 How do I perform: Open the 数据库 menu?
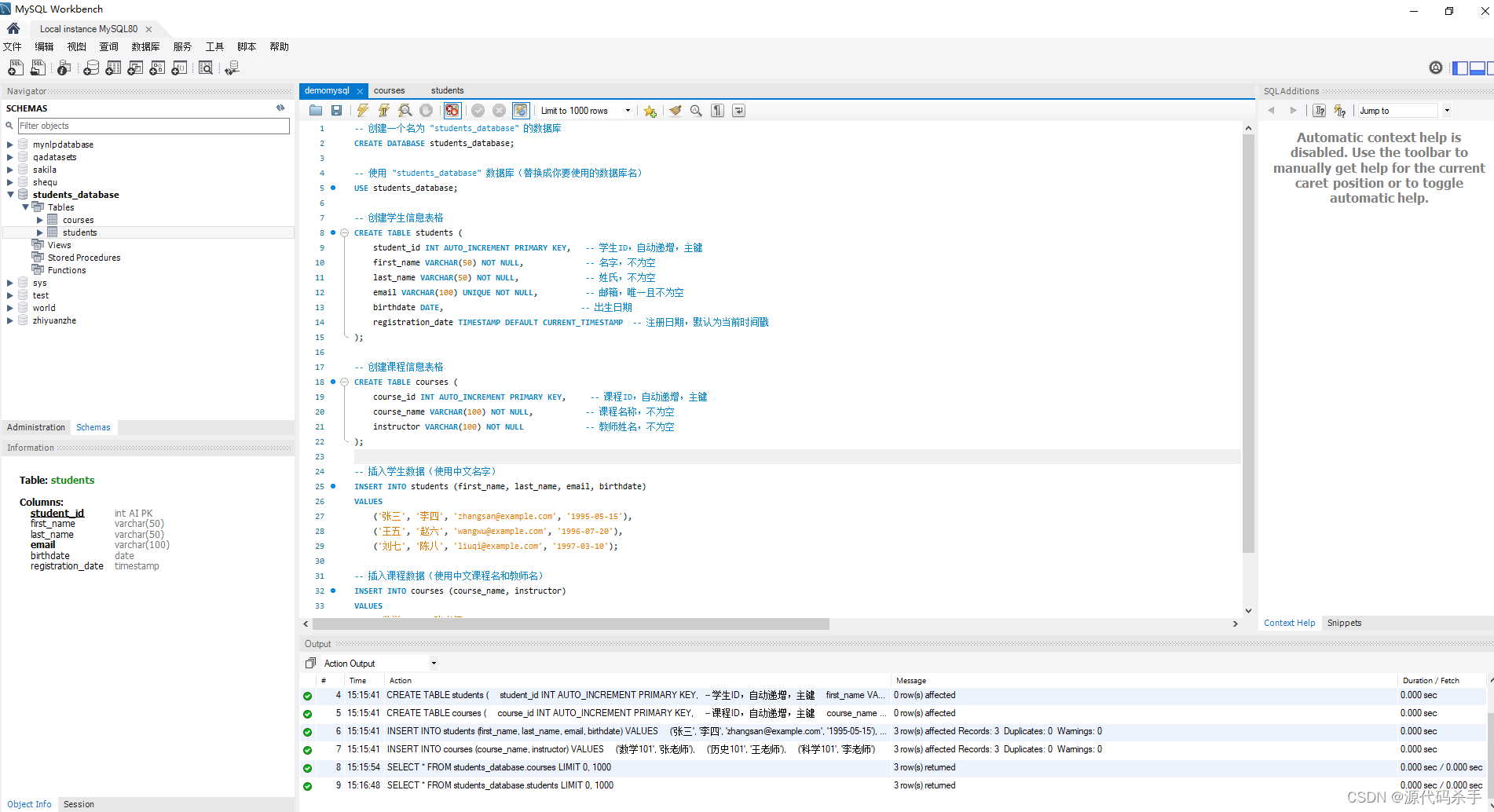point(145,46)
